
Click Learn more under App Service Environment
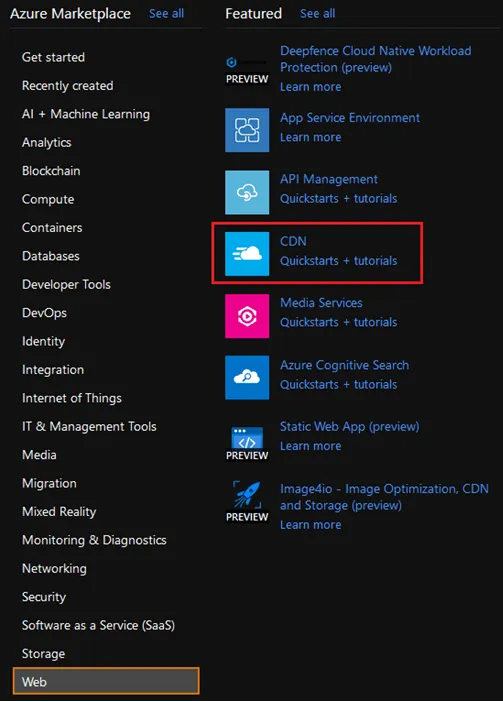coord(311,137)
